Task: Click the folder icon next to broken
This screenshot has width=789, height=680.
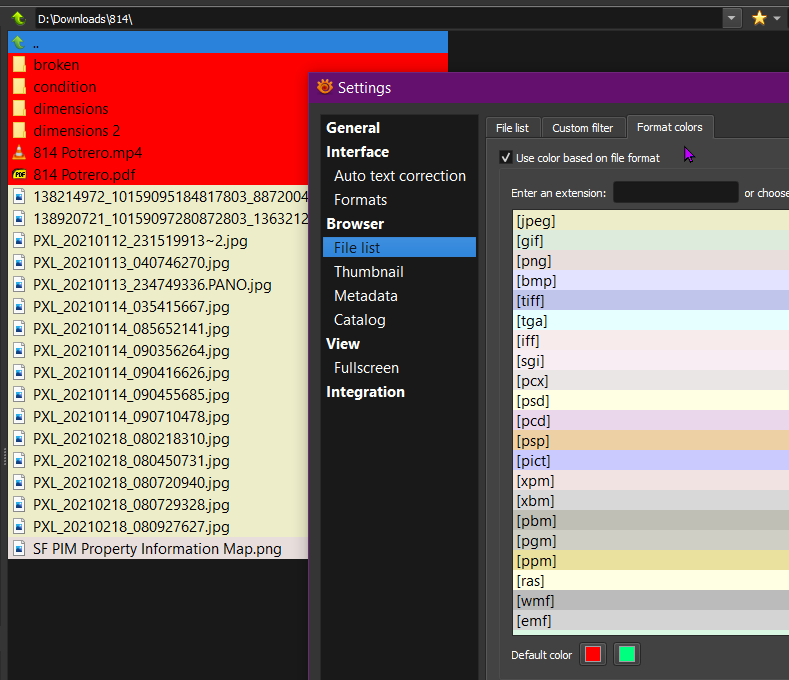Action: tap(19, 65)
